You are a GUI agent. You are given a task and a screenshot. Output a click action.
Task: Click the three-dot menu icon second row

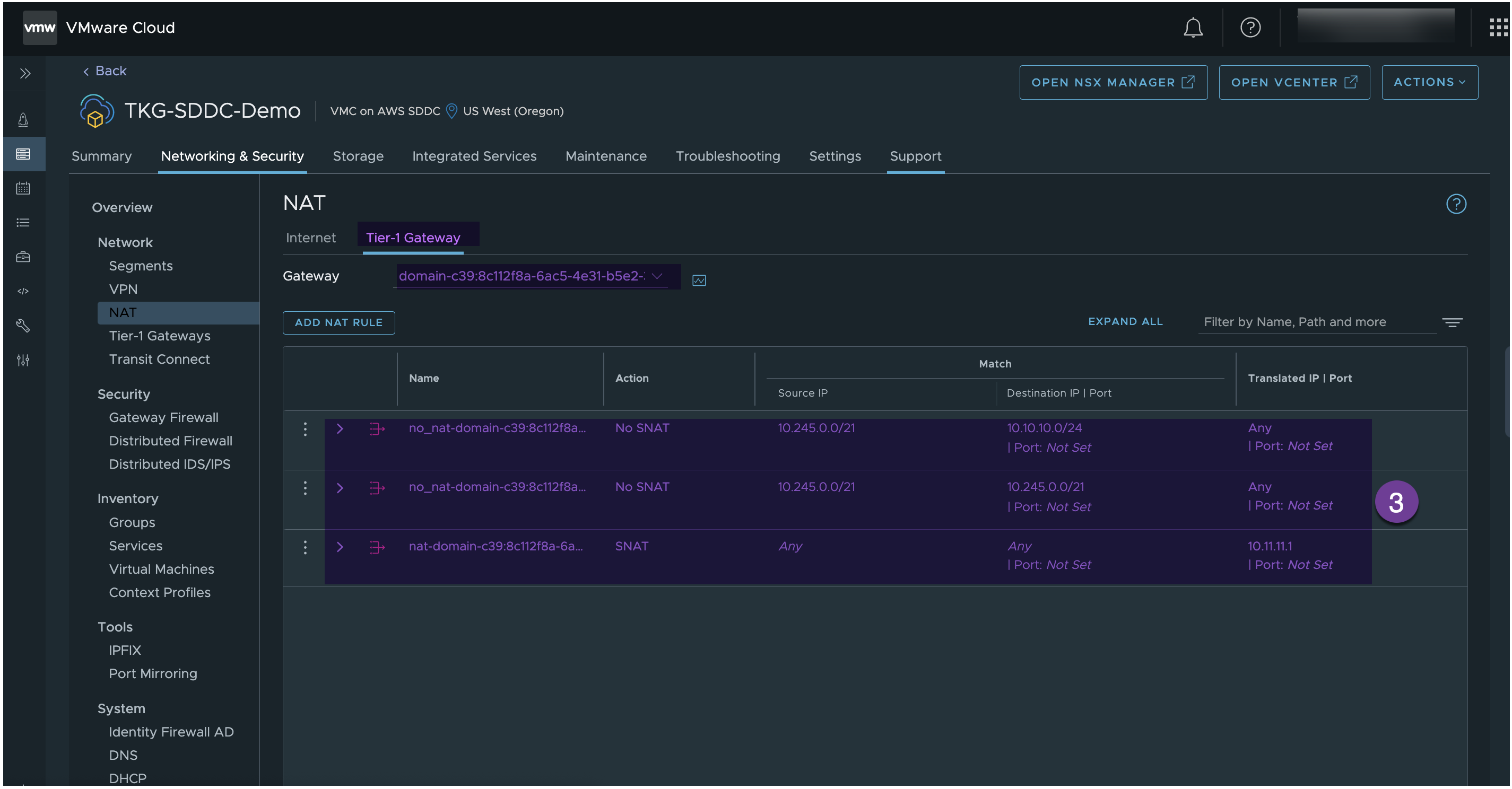(x=305, y=487)
